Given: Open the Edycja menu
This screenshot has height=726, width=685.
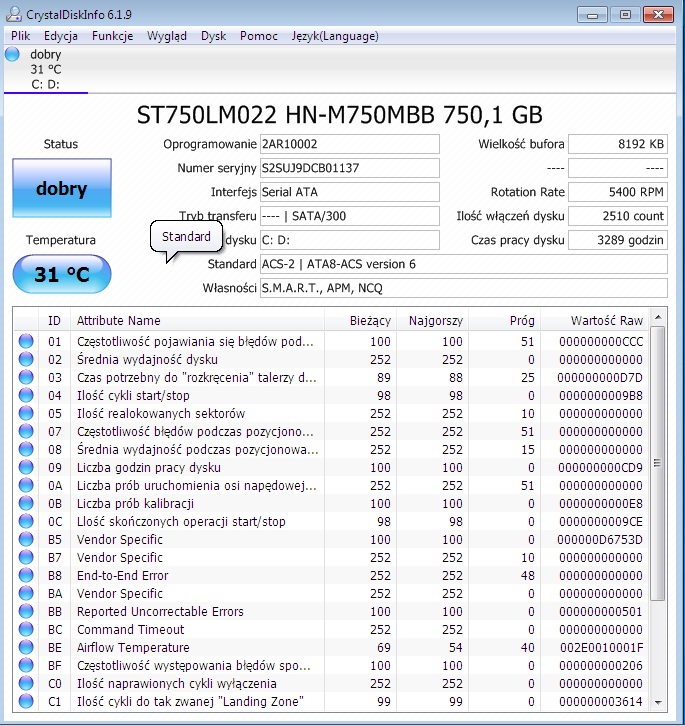Looking at the screenshot, I should pyautogui.click(x=61, y=36).
